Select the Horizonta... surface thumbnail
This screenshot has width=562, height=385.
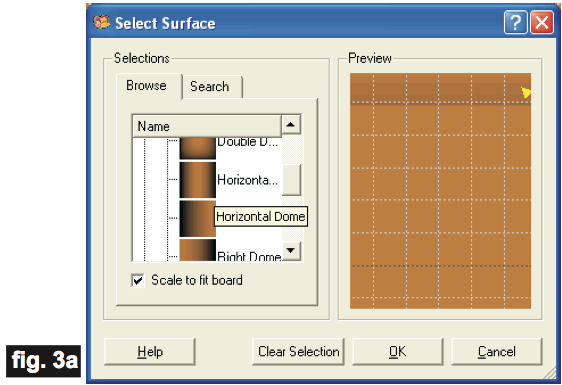[x=197, y=180]
